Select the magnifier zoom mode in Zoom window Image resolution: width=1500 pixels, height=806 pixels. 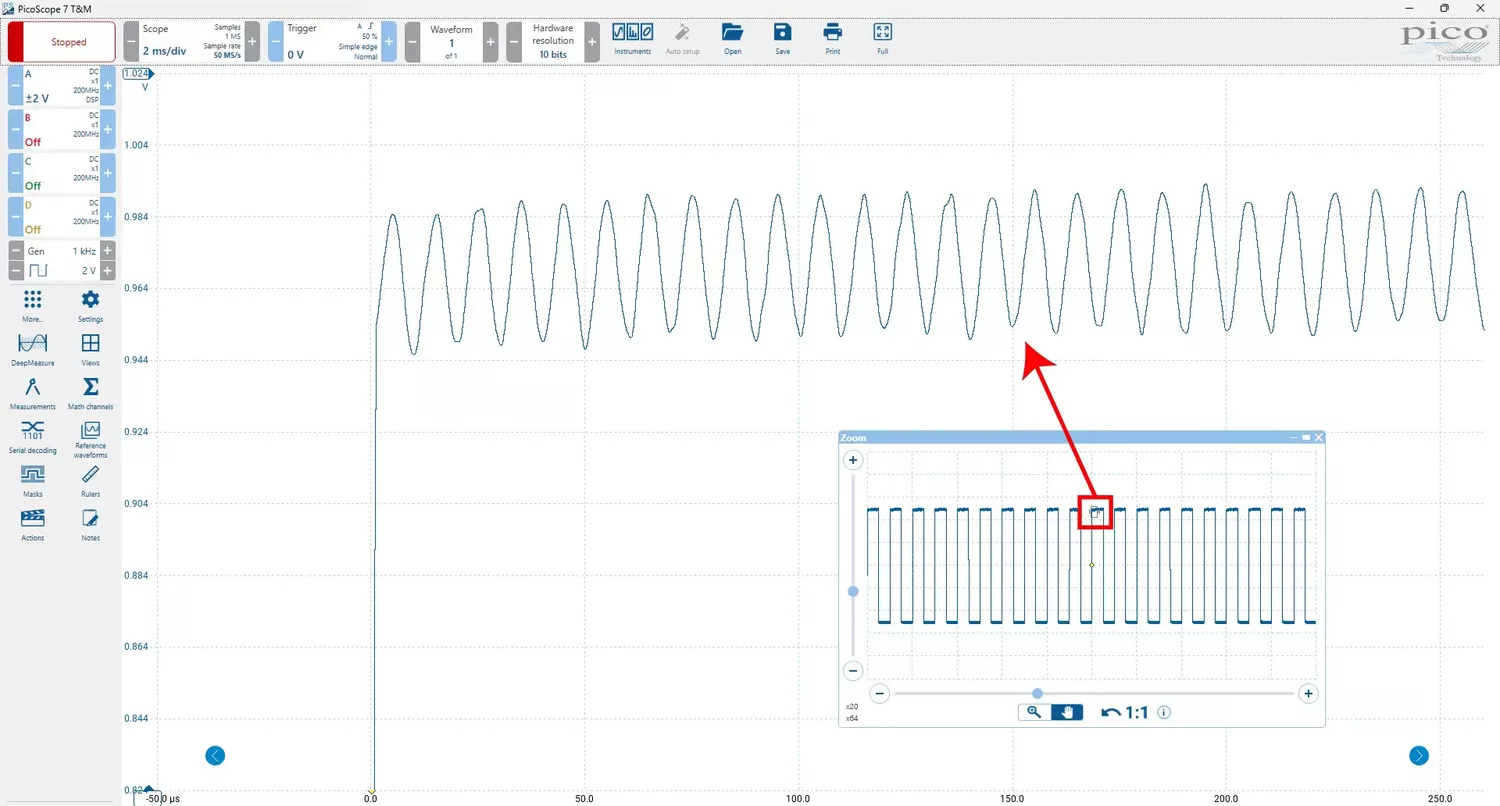click(x=1034, y=712)
